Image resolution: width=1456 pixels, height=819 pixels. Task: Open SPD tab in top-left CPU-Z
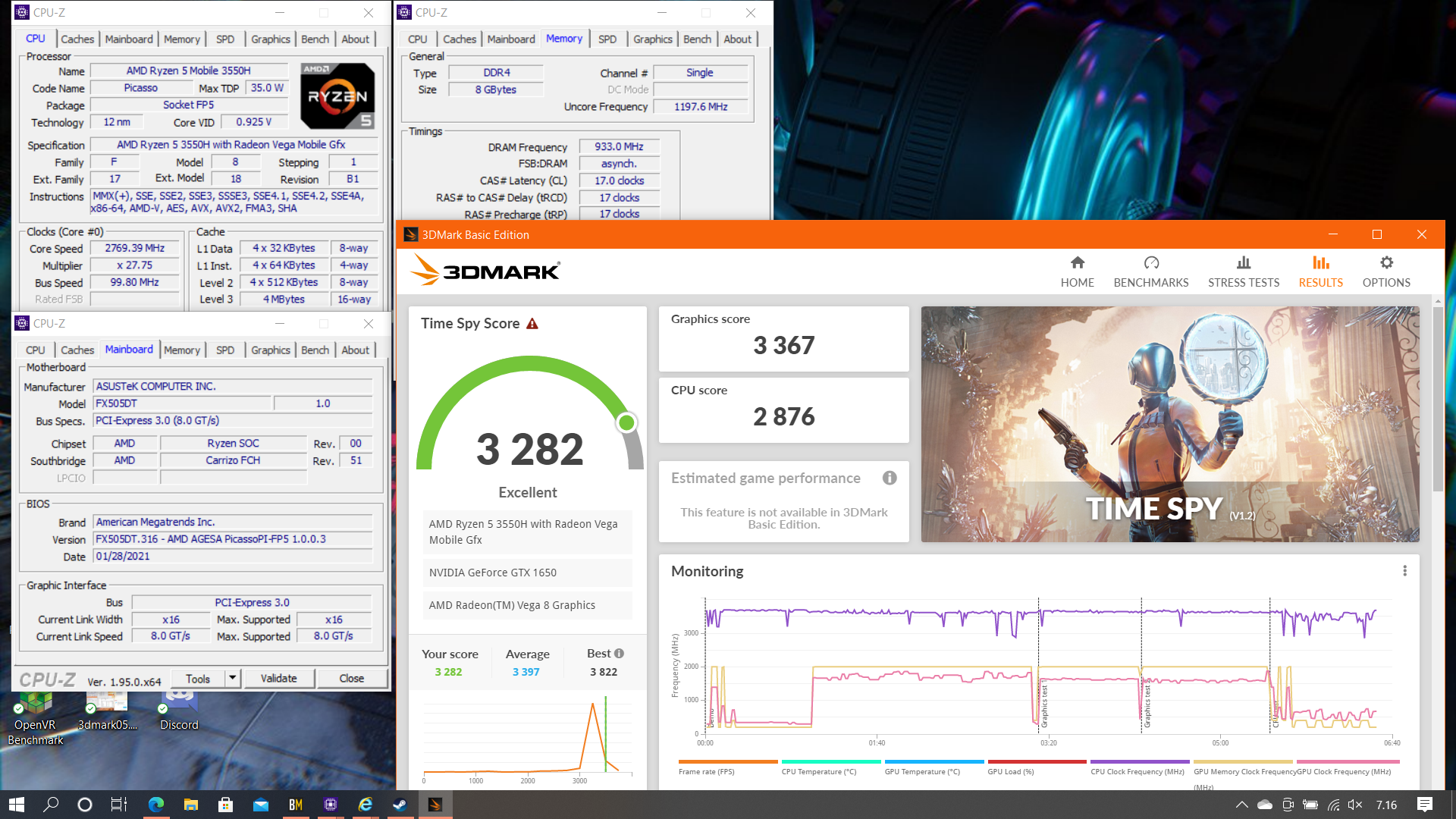click(225, 39)
